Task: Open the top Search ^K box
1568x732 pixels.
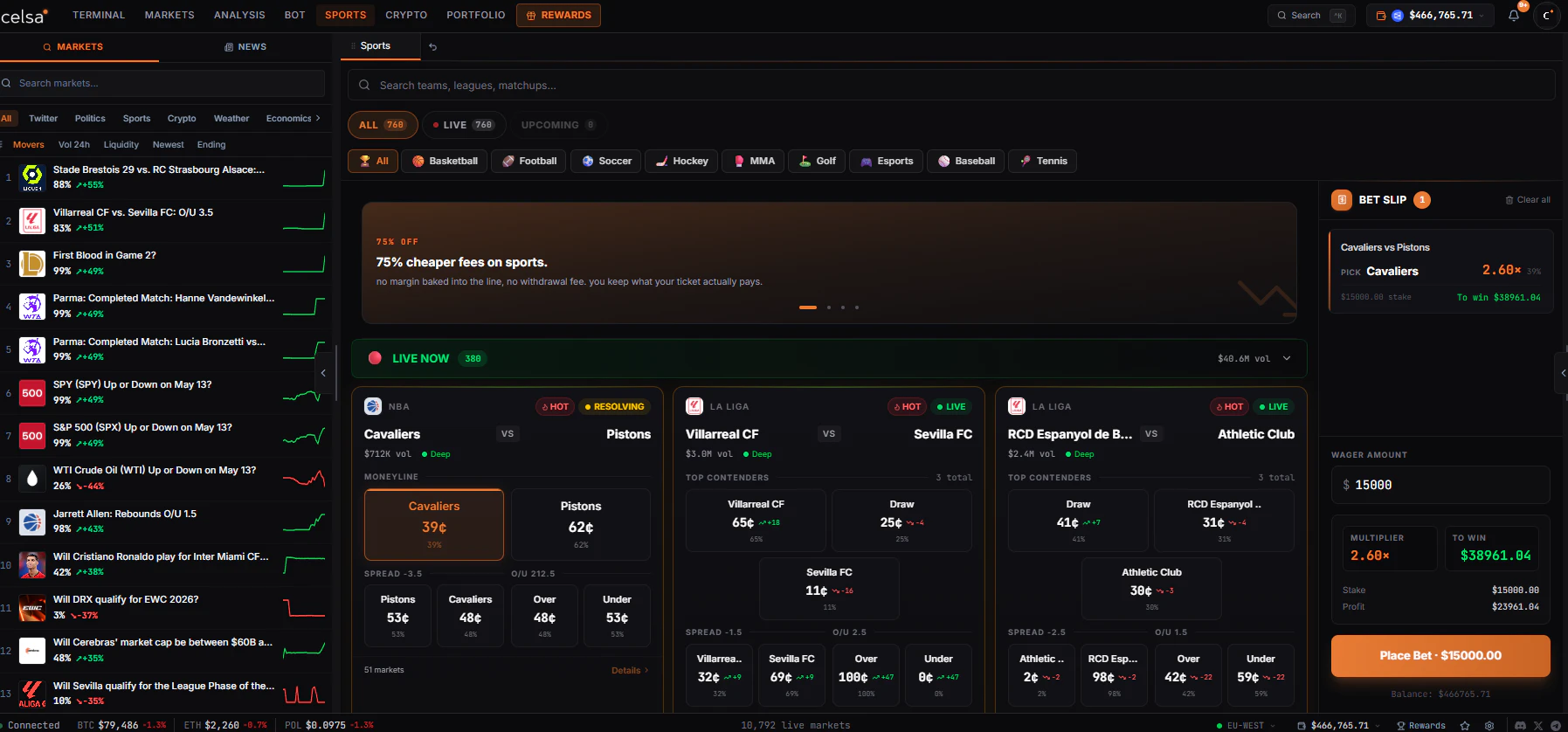Action: pyautogui.click(x=1310, y=15)
